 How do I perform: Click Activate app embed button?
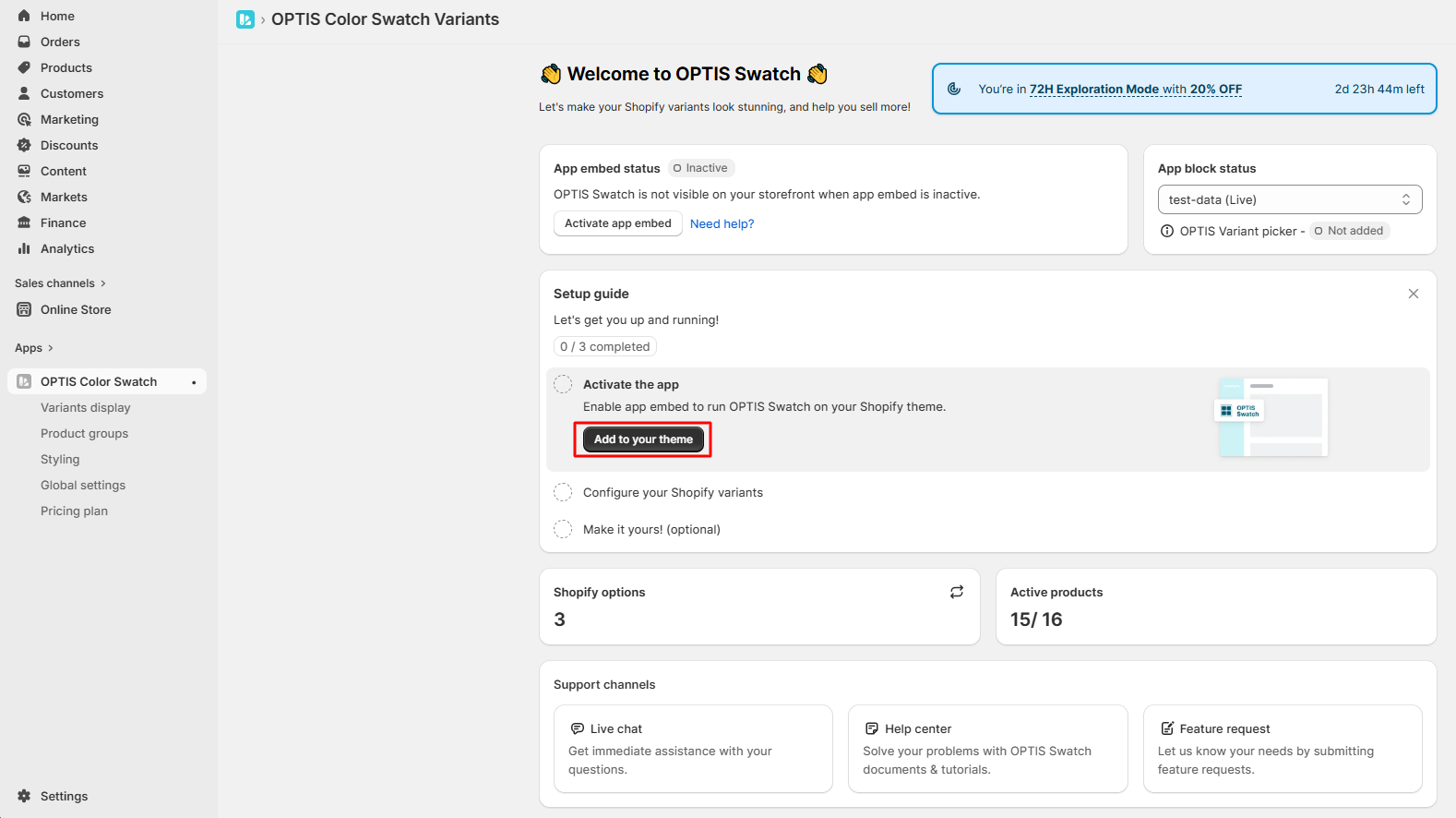[x=618, y=223]
